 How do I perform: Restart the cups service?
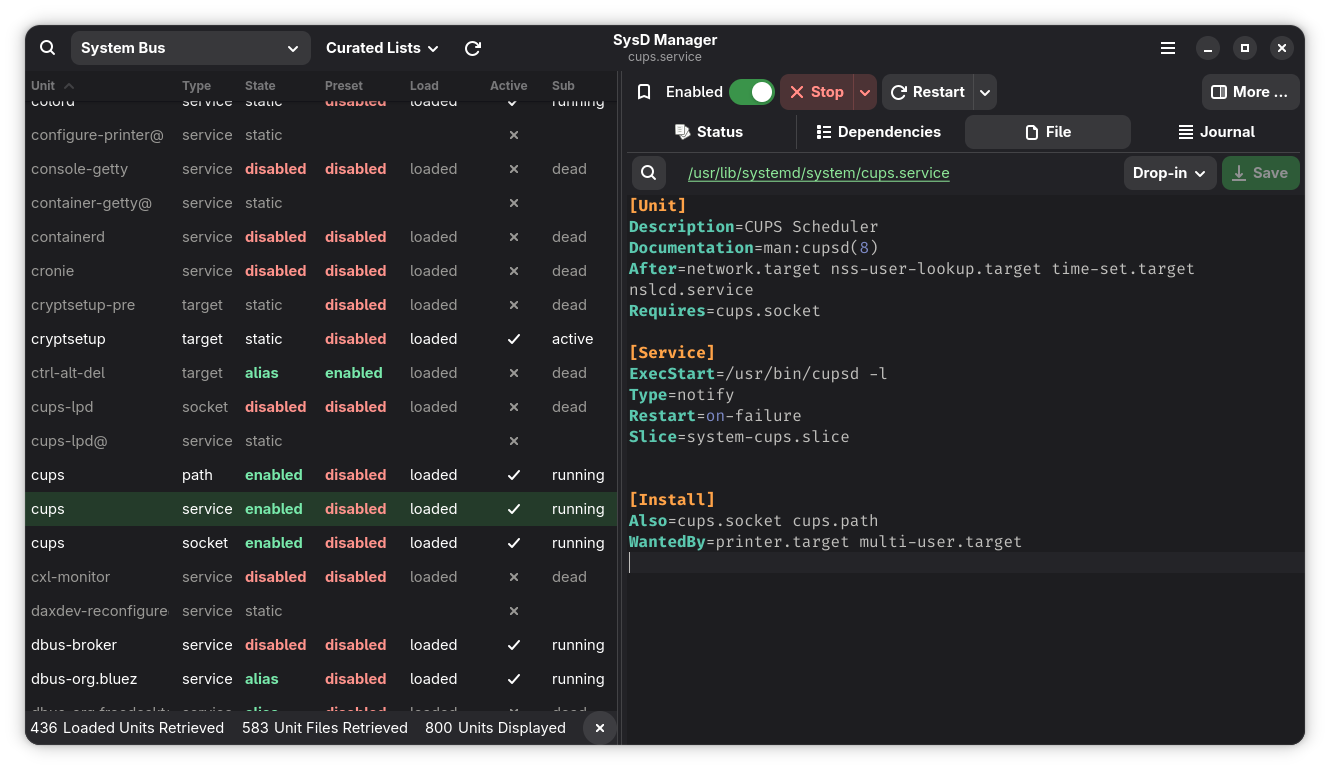pos(928,92)
